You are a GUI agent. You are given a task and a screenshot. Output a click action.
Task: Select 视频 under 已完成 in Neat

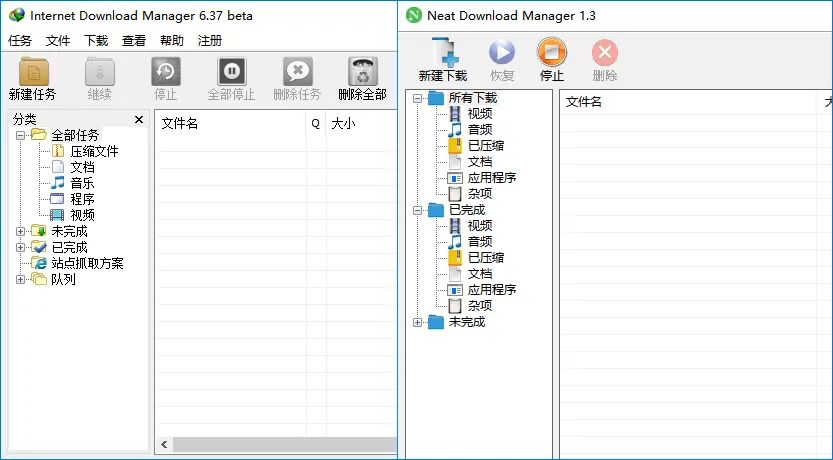point(480,226)
